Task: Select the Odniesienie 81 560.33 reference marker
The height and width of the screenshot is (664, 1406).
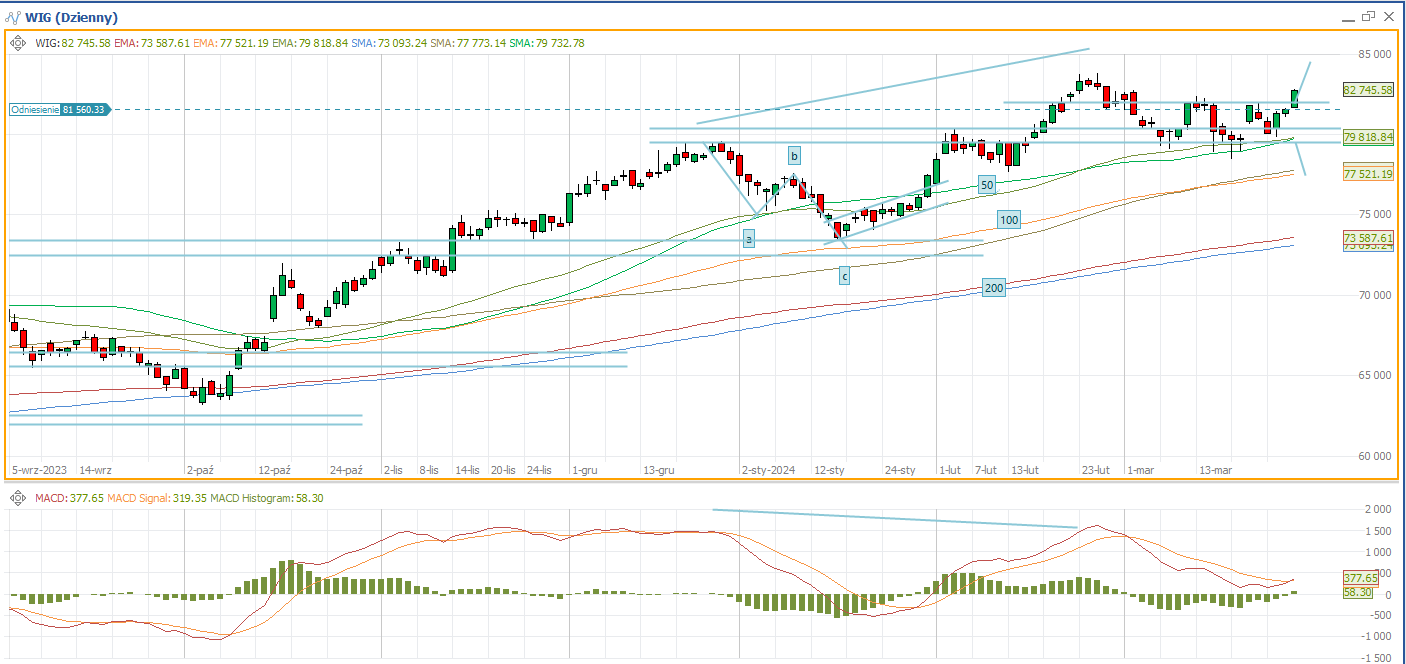Action: point(58,109)
